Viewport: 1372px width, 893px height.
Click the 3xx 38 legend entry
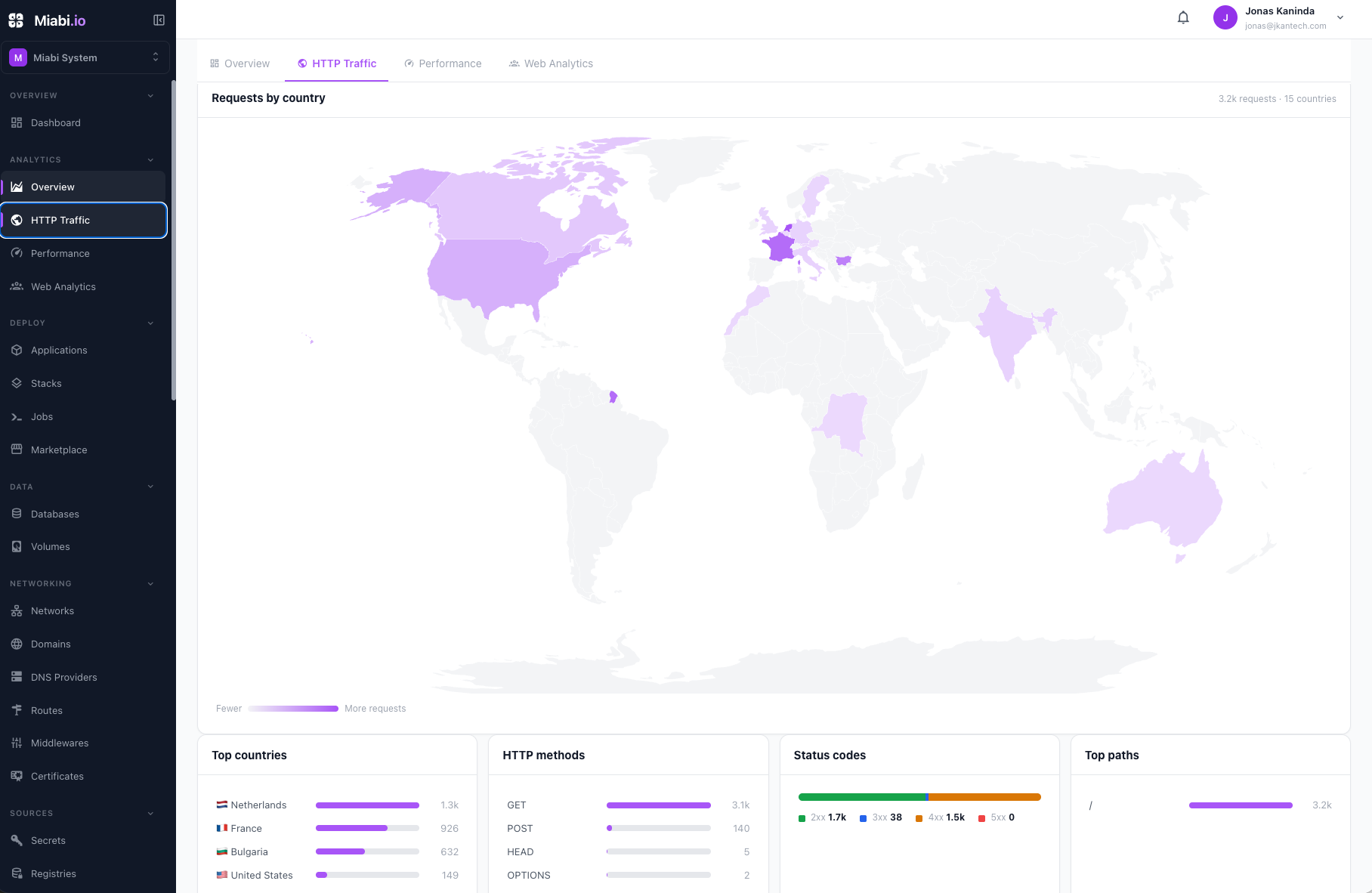coord(881,817)
